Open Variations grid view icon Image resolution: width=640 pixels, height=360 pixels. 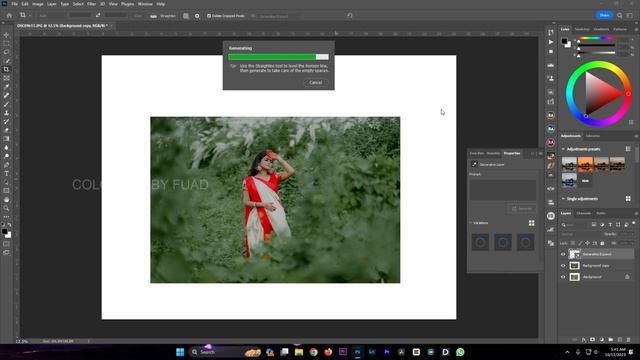(531, 223)
